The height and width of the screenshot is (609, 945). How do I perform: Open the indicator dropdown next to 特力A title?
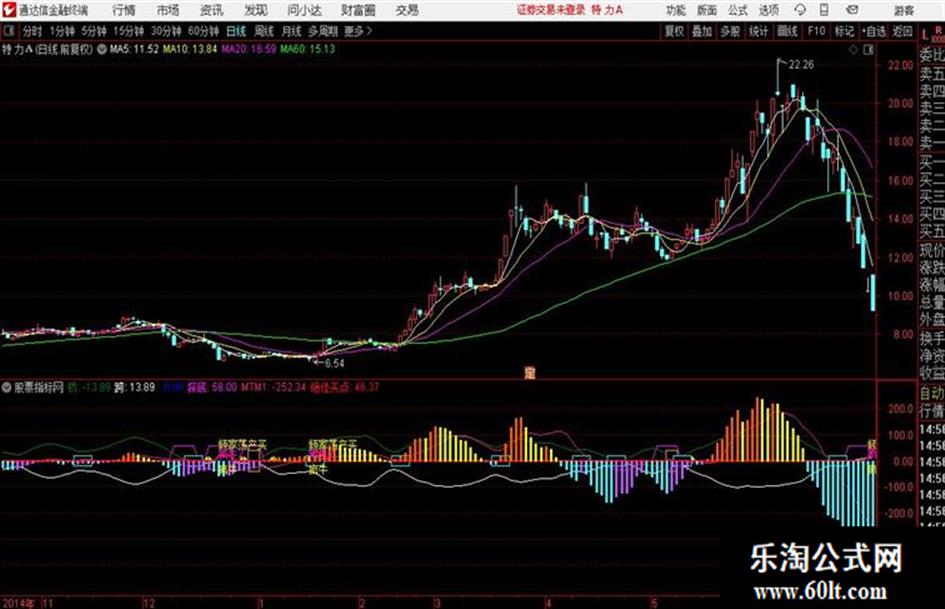[101, 49]
